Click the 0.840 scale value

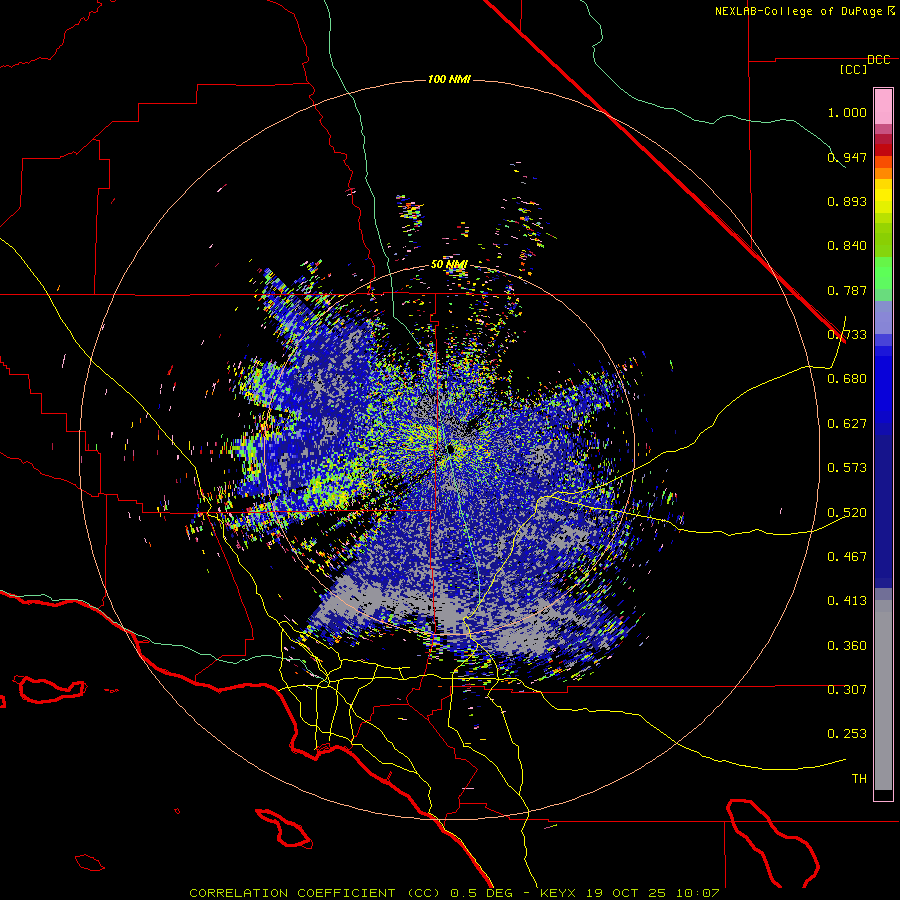[x=847, y=246]
